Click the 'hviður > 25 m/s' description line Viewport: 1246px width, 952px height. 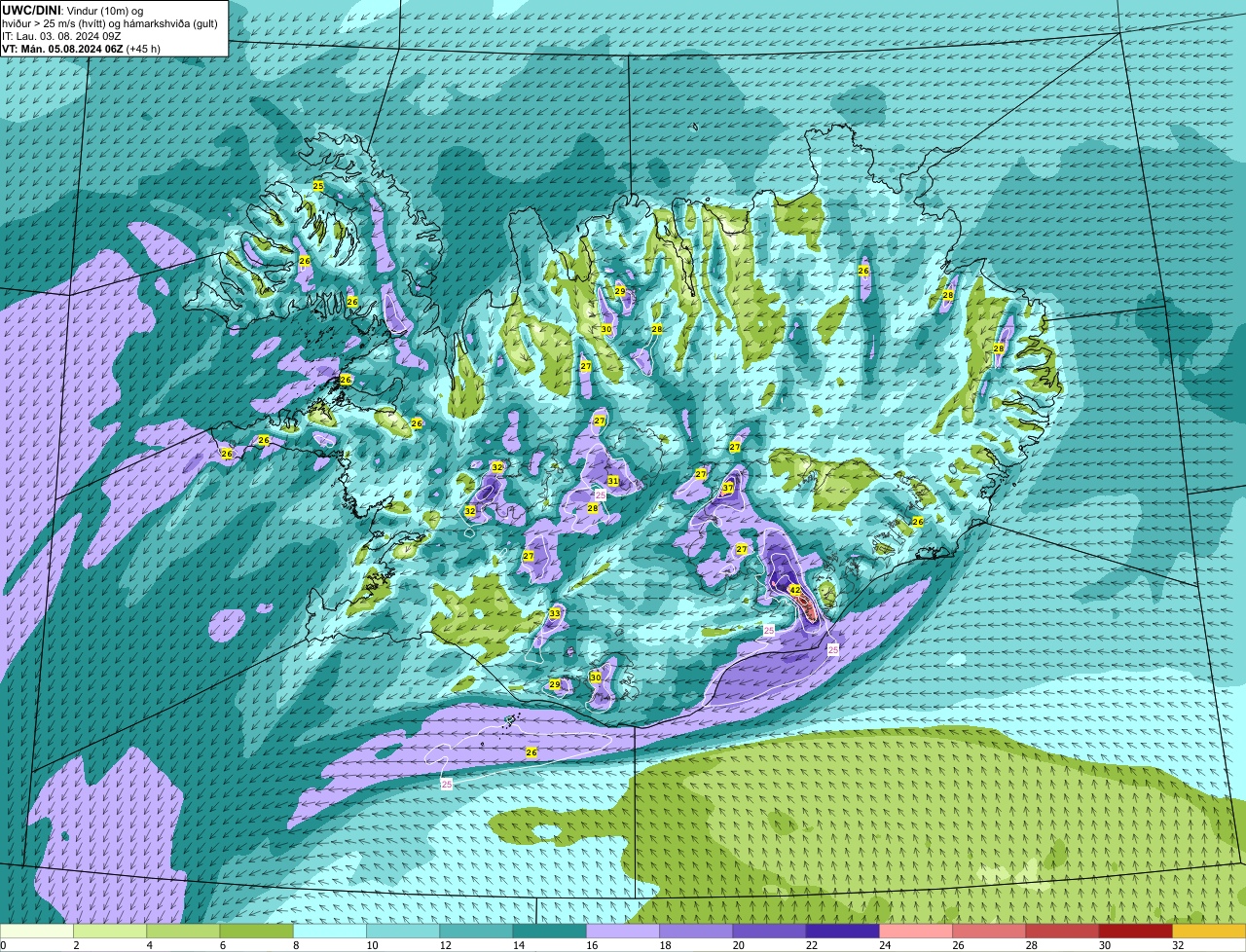click(110, 23)
